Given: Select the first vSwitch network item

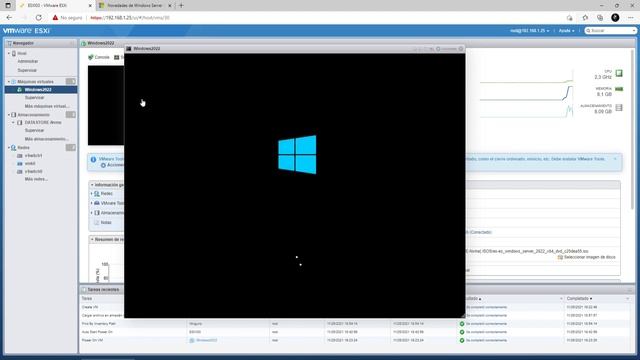Looking at the screenshot, I should point(33,156).
